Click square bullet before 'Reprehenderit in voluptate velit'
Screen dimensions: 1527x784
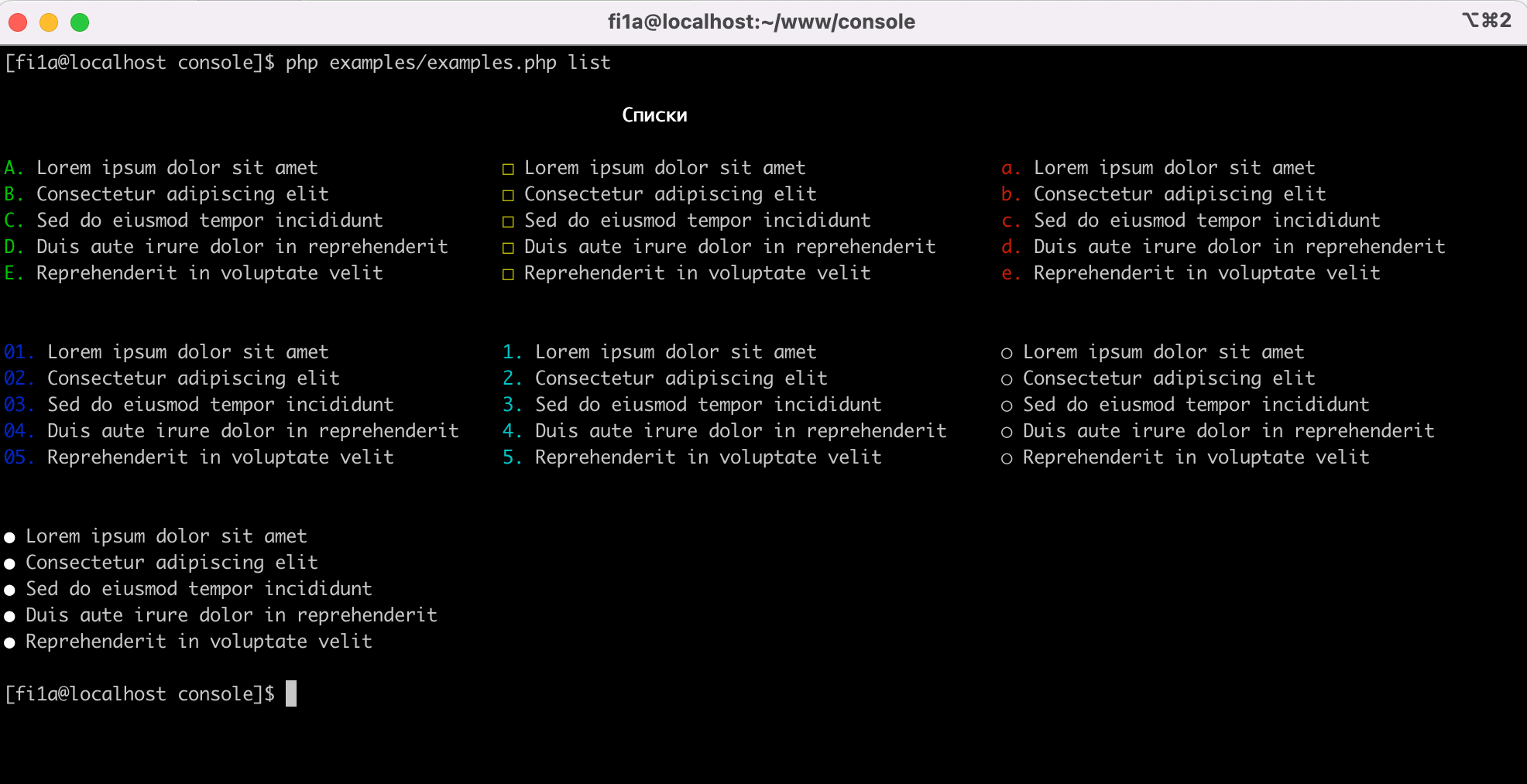click(x=508, y=274)
